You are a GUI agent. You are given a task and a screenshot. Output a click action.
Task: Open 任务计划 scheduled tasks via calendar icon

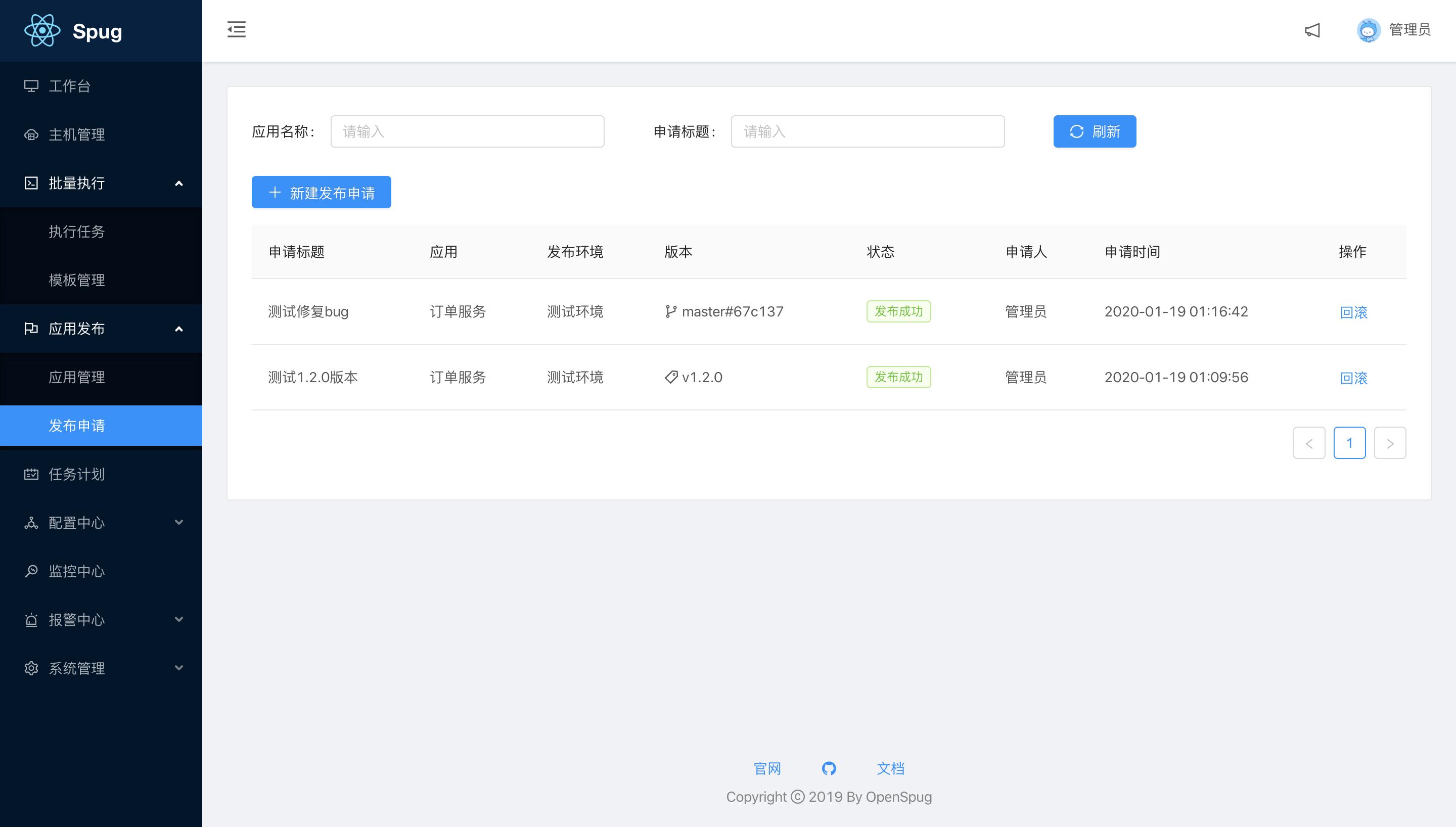pos(31,474)
